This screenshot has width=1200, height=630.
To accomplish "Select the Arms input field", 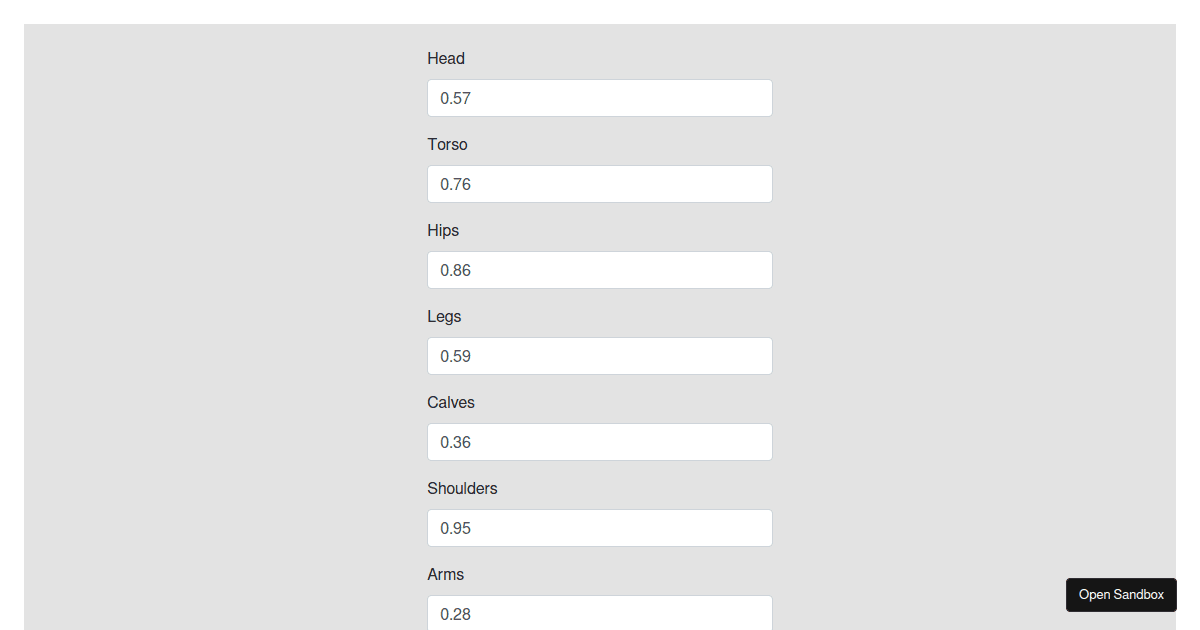I will click(x=600, y=613).
